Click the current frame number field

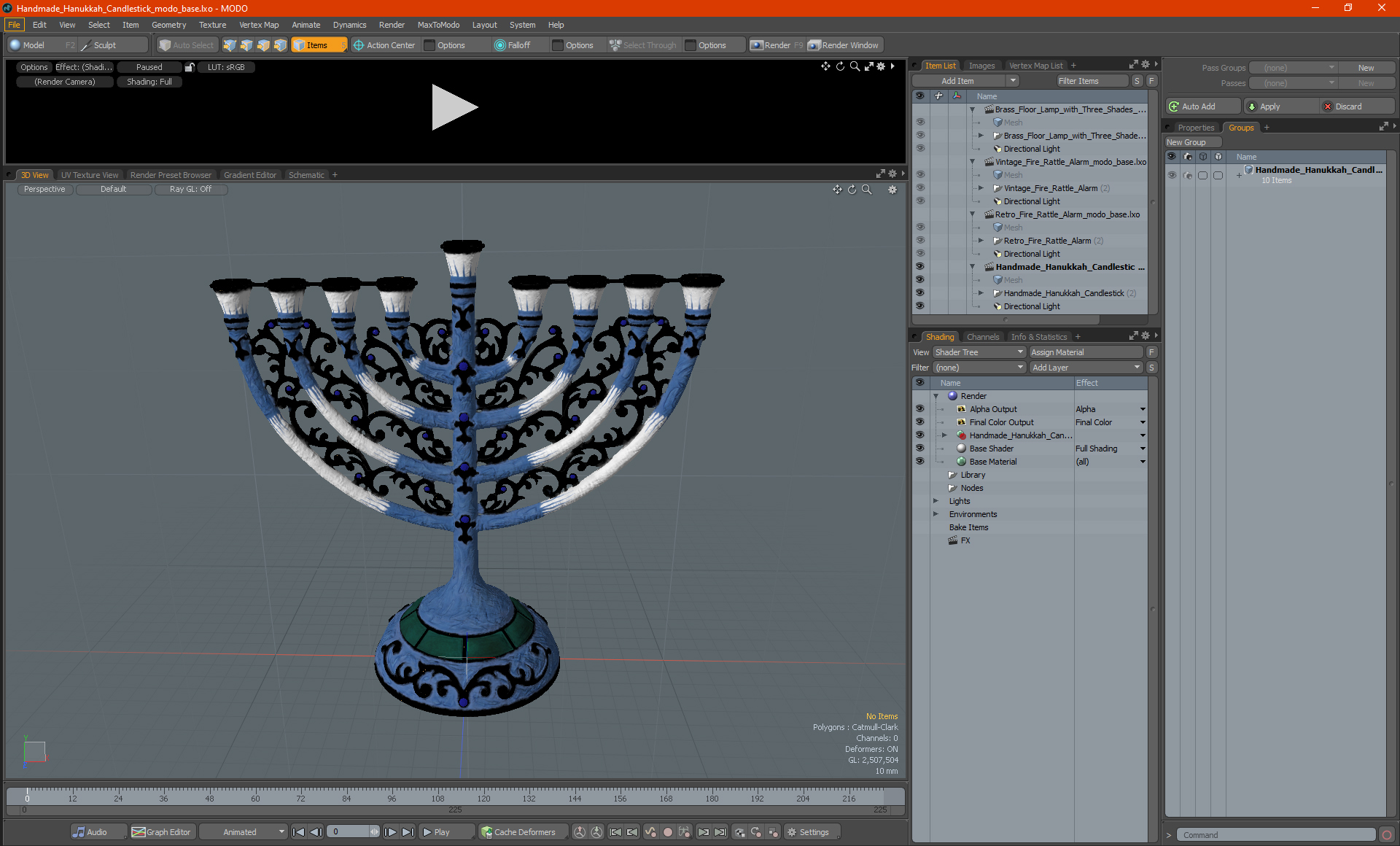point(352,832)
